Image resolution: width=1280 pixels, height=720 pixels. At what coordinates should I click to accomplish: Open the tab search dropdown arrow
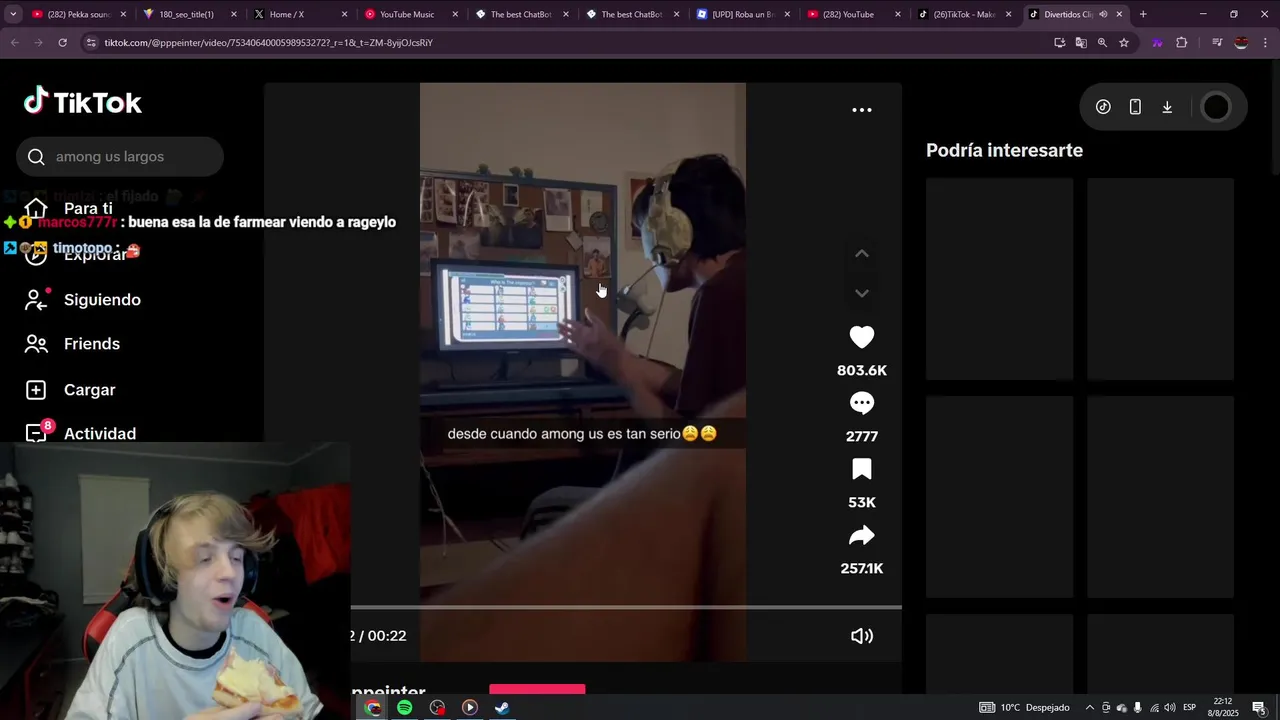pyautogui.click(x=13, y=14)
